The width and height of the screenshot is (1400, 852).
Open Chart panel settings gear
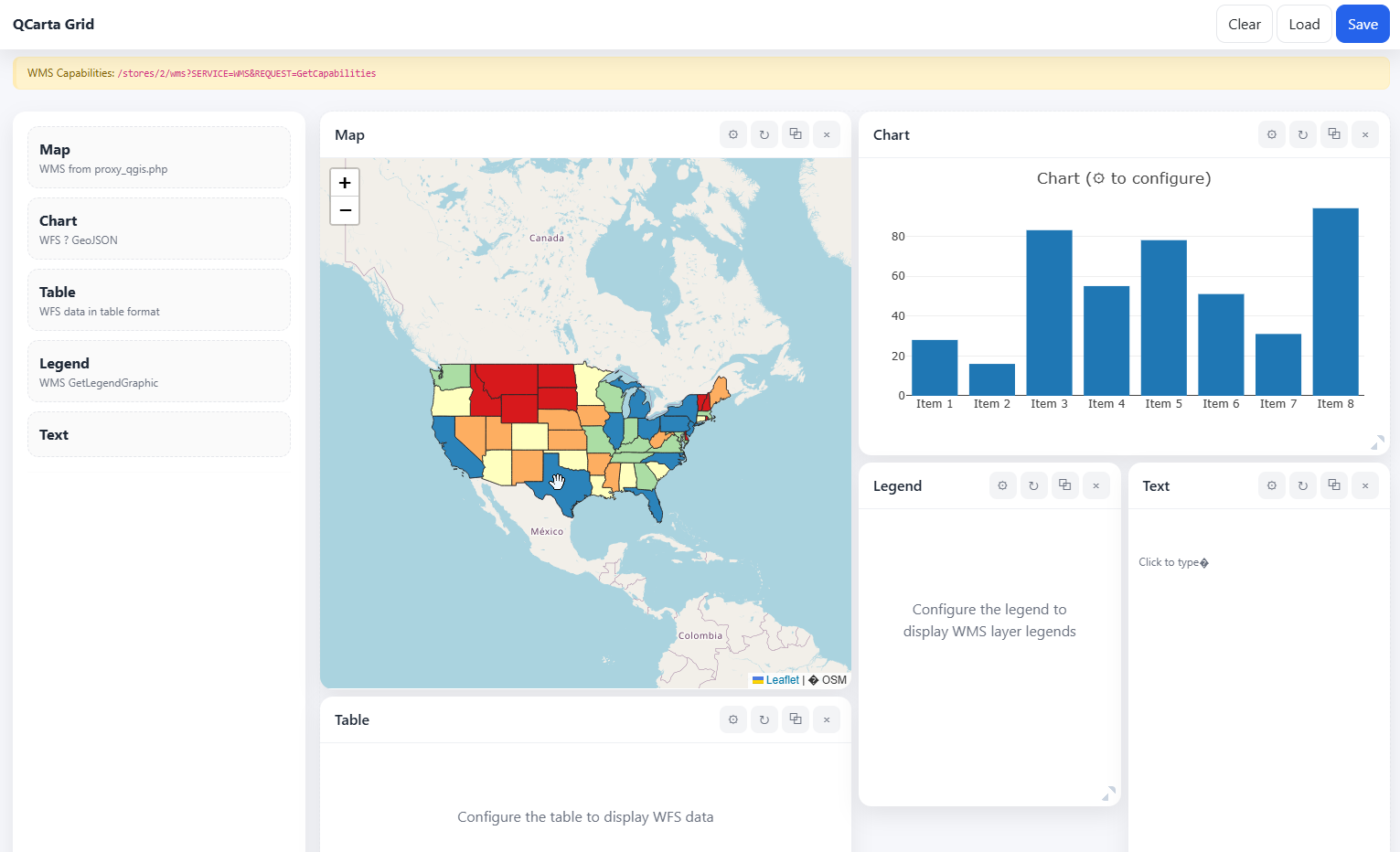click(1272, 134)
